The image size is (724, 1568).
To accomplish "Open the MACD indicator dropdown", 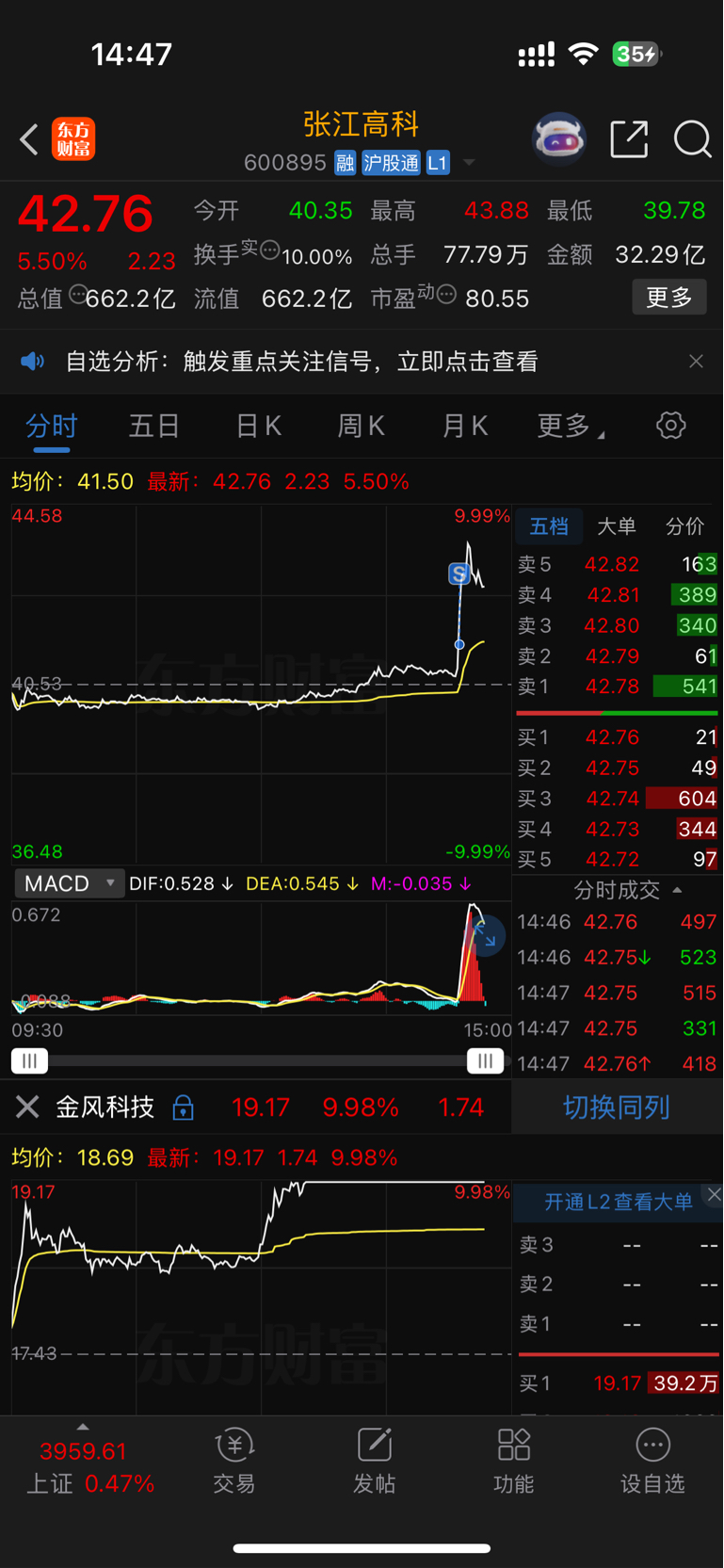I will click(69, 883).
